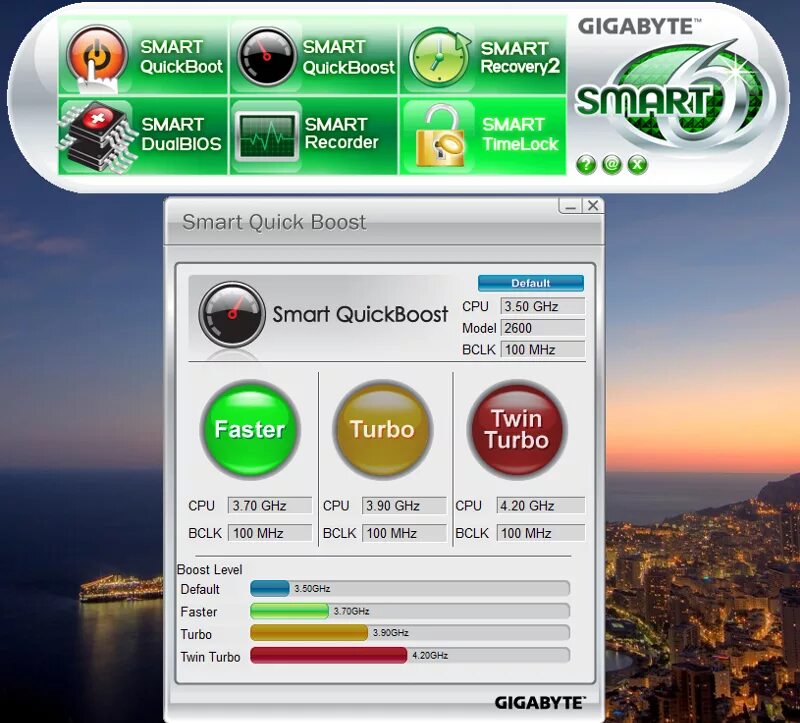Screen dimensions: 800x723
Task: Click the default BCLK 100 MHz field
Action: point(542,350)
